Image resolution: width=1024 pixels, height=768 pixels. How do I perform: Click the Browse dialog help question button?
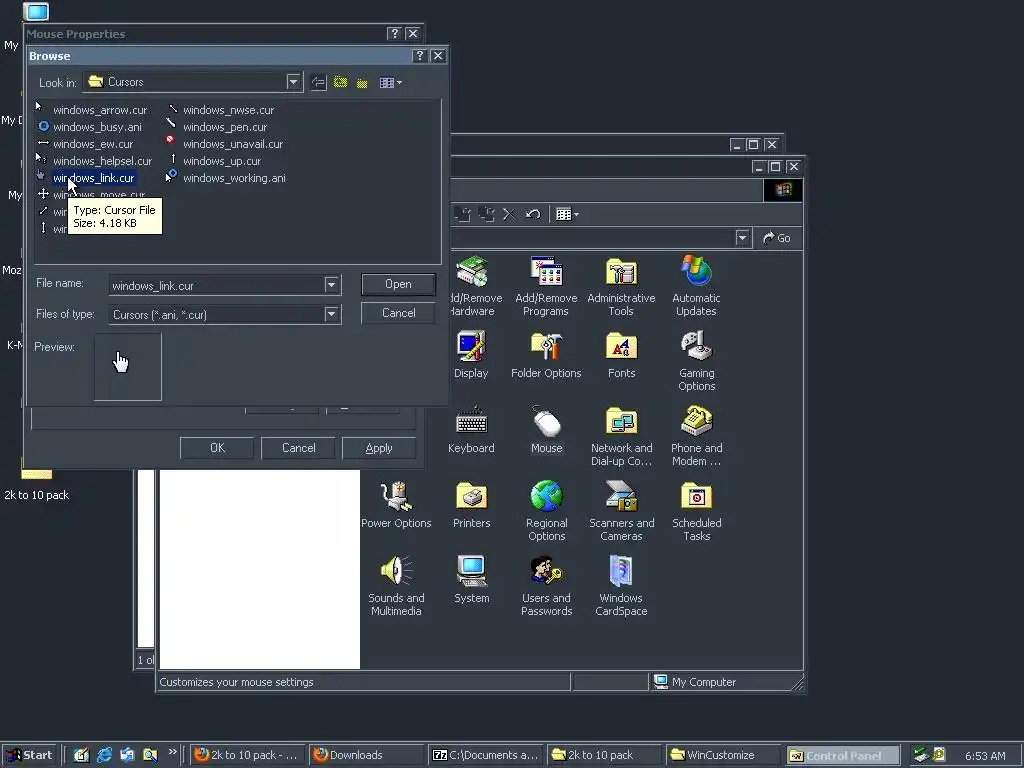[420, 56]
